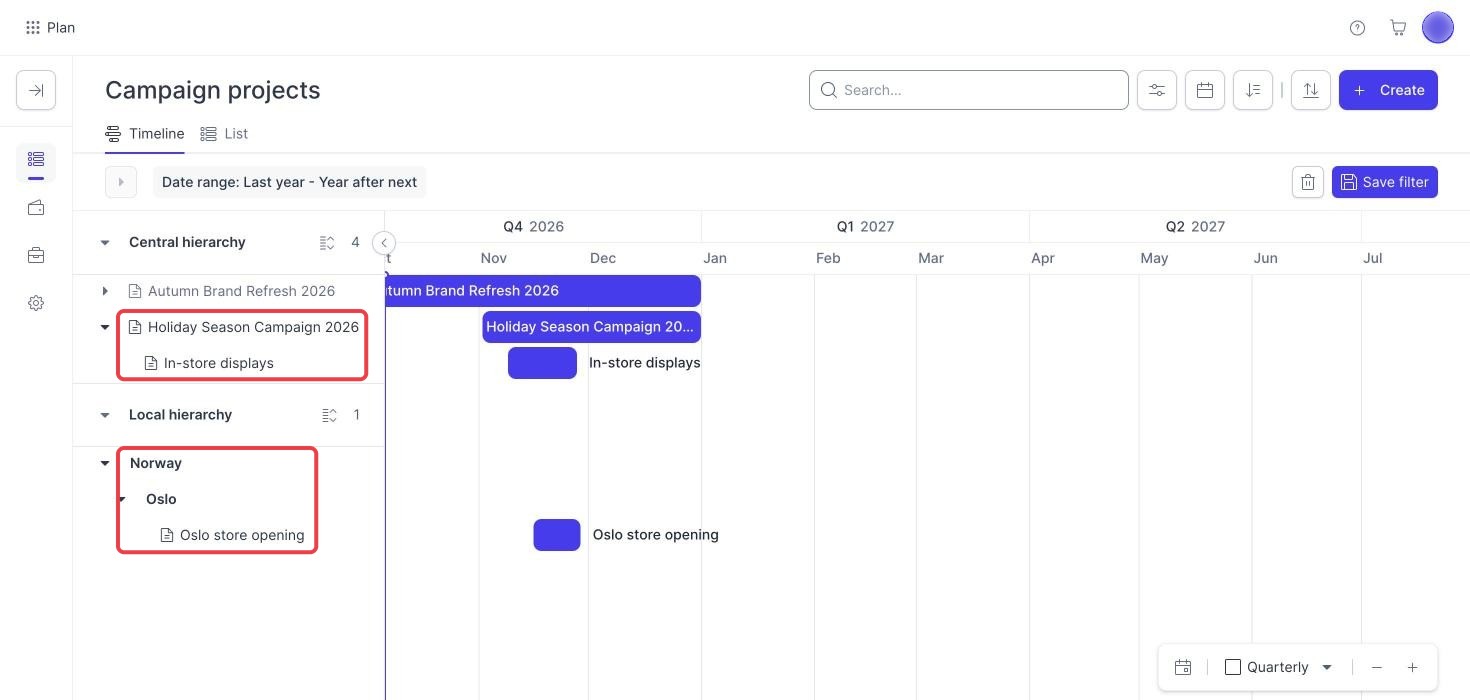Collapse the Local hierarchy section
This screenshot has height=700, width=1470.
(x=105, y=415)
